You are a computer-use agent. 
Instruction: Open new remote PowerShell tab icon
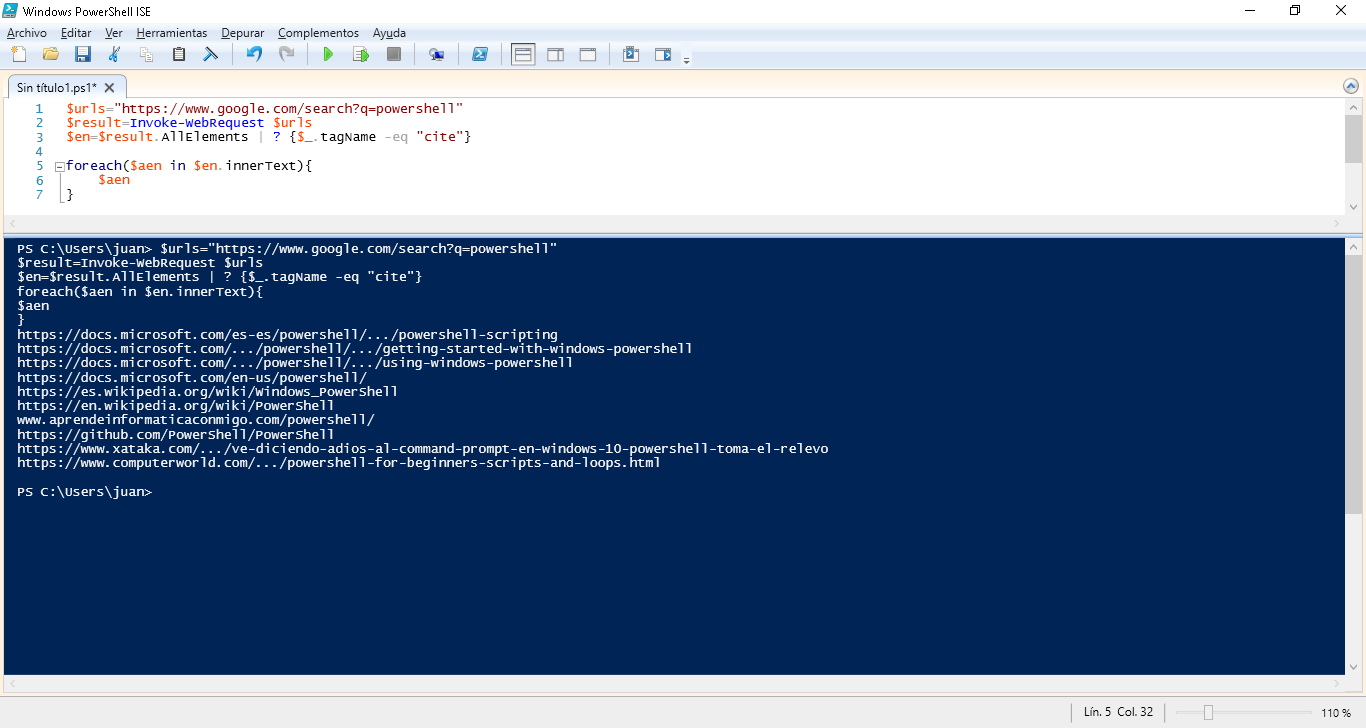(437, 54)
